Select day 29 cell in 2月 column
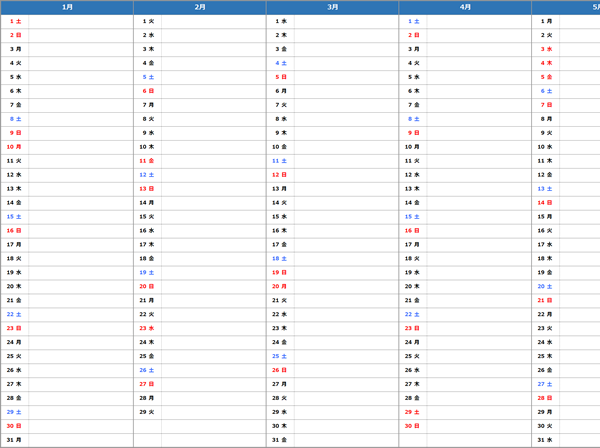 click(147, 412)
